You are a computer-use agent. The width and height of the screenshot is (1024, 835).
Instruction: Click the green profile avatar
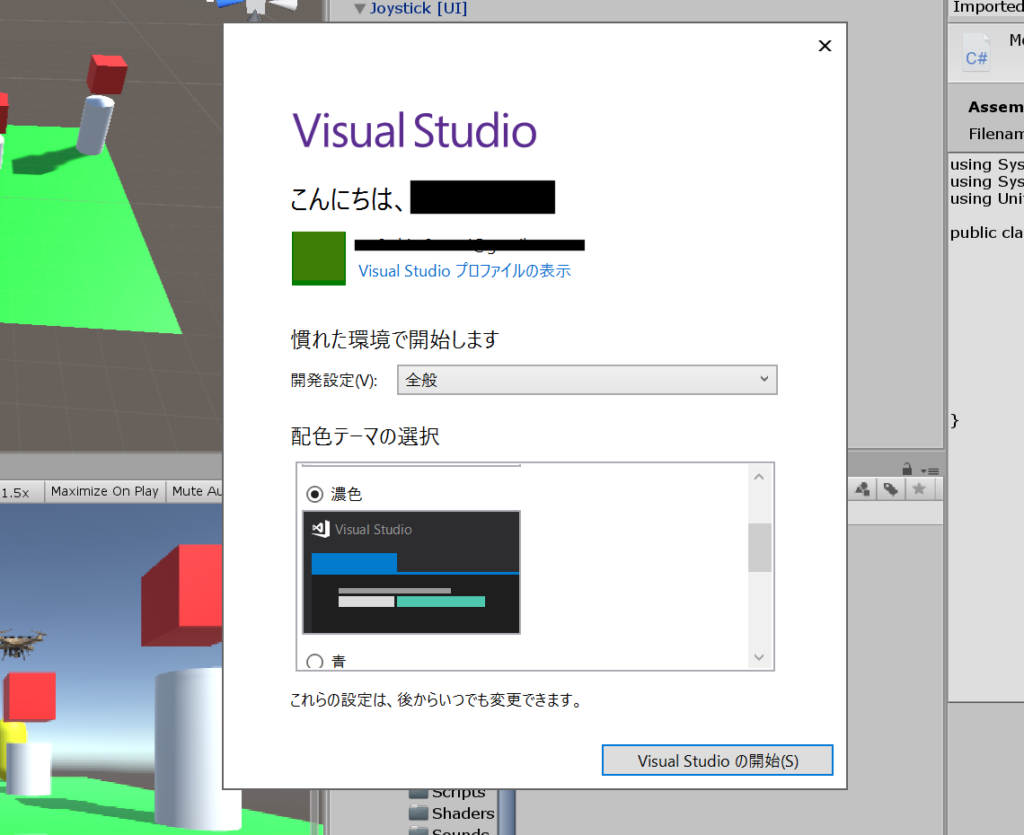coord(318,258)
